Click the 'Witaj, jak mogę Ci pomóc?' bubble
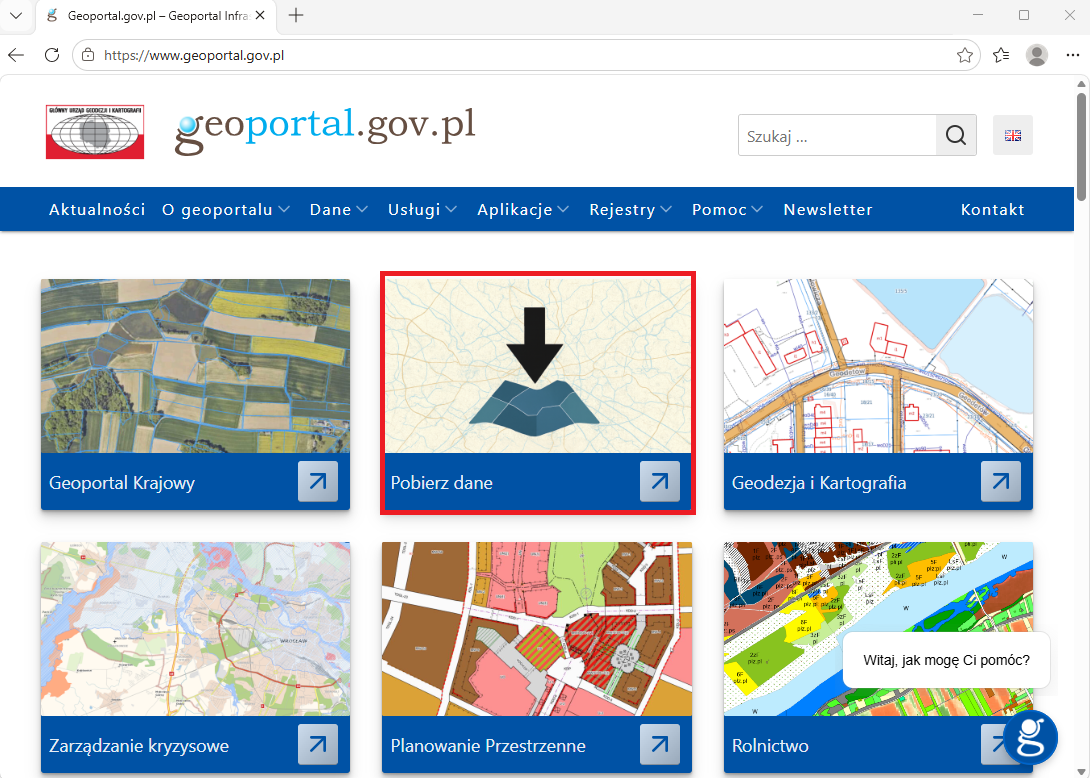1090x778 pixels. (946, 660)
